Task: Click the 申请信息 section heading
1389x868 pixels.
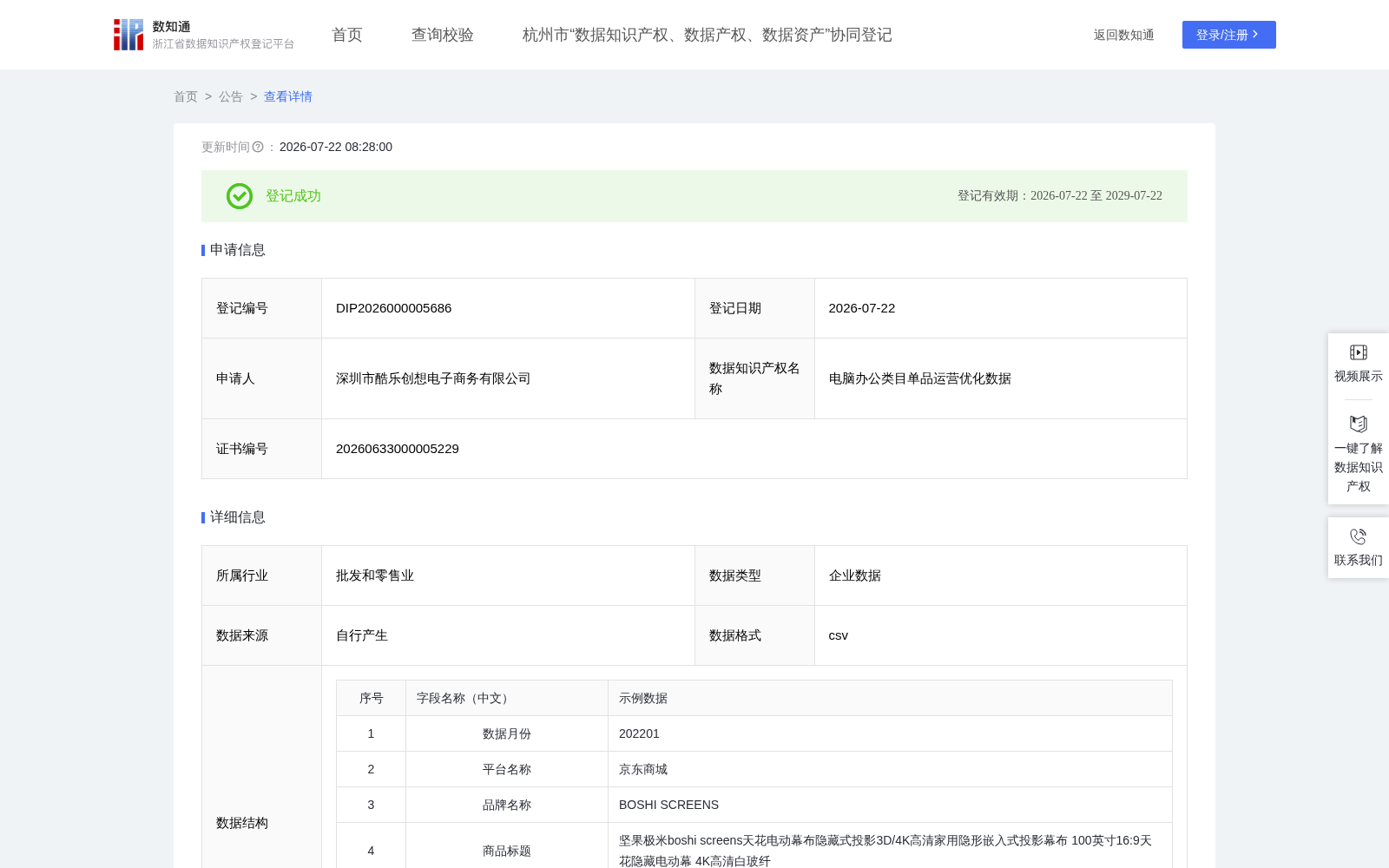Action: tap(237, 250)
